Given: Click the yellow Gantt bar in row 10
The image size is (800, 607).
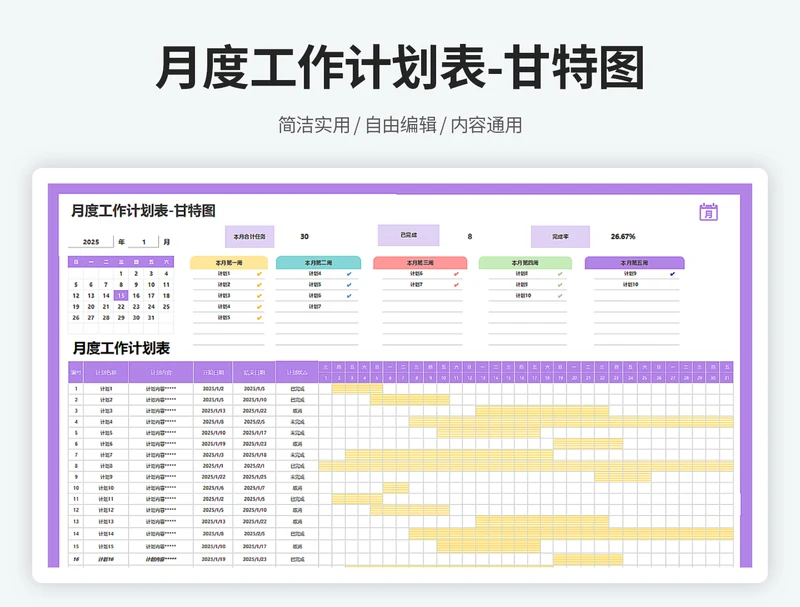Looking at the screenshot, I should [396, 488].
